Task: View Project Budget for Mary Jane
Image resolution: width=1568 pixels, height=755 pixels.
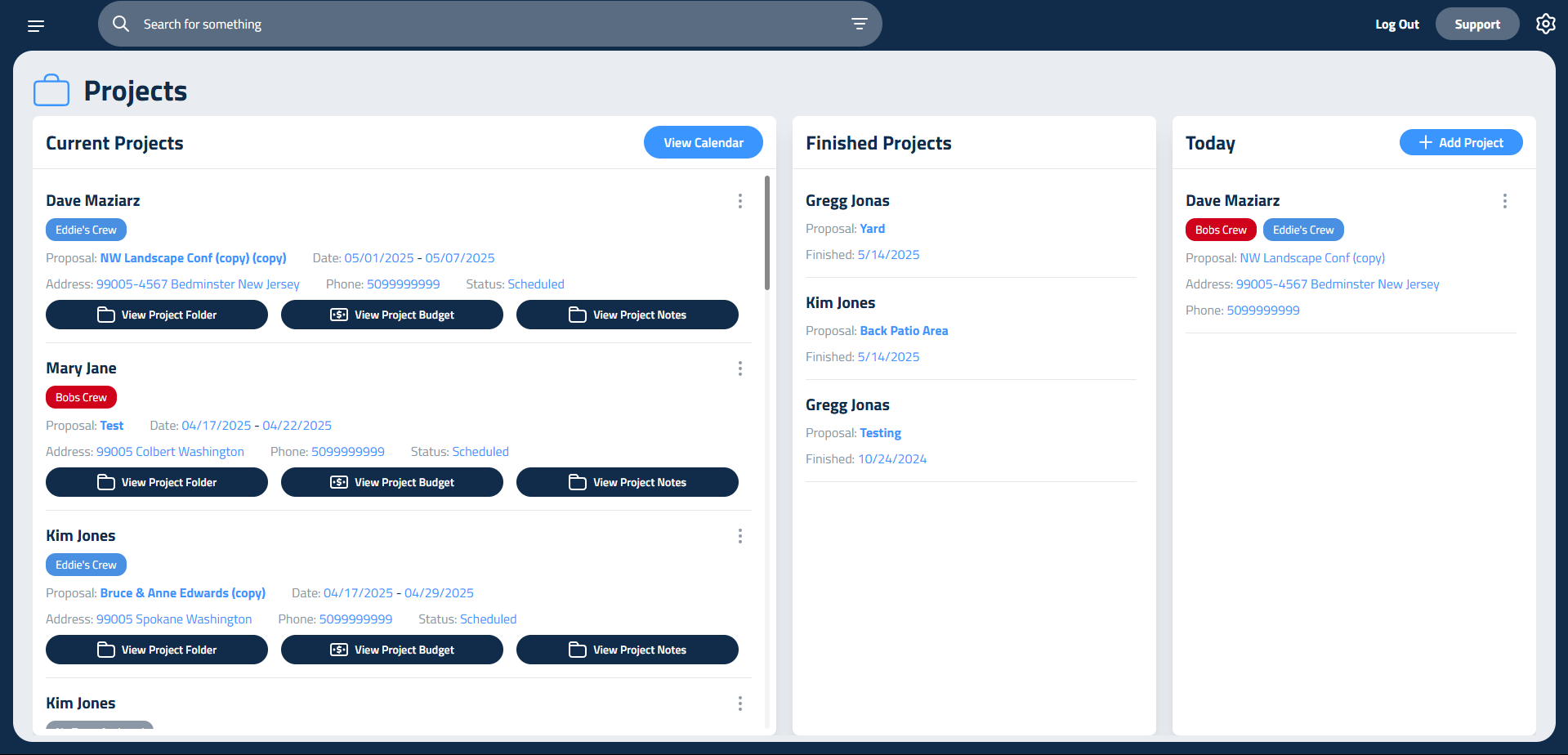Action: (391, 482)
